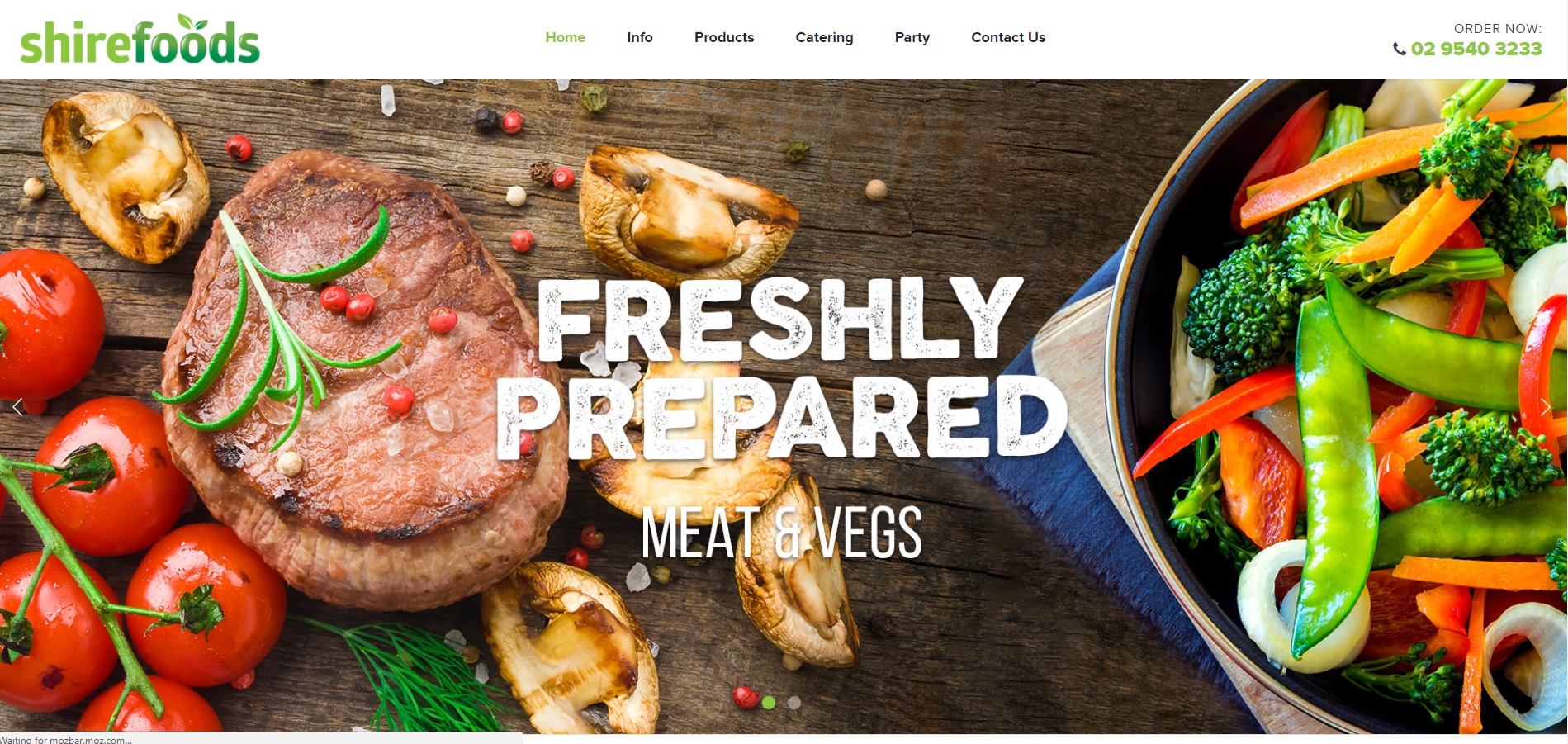Click the ORDER NOW label
The image size is (1568, 744).
[x=1498, y=28]
